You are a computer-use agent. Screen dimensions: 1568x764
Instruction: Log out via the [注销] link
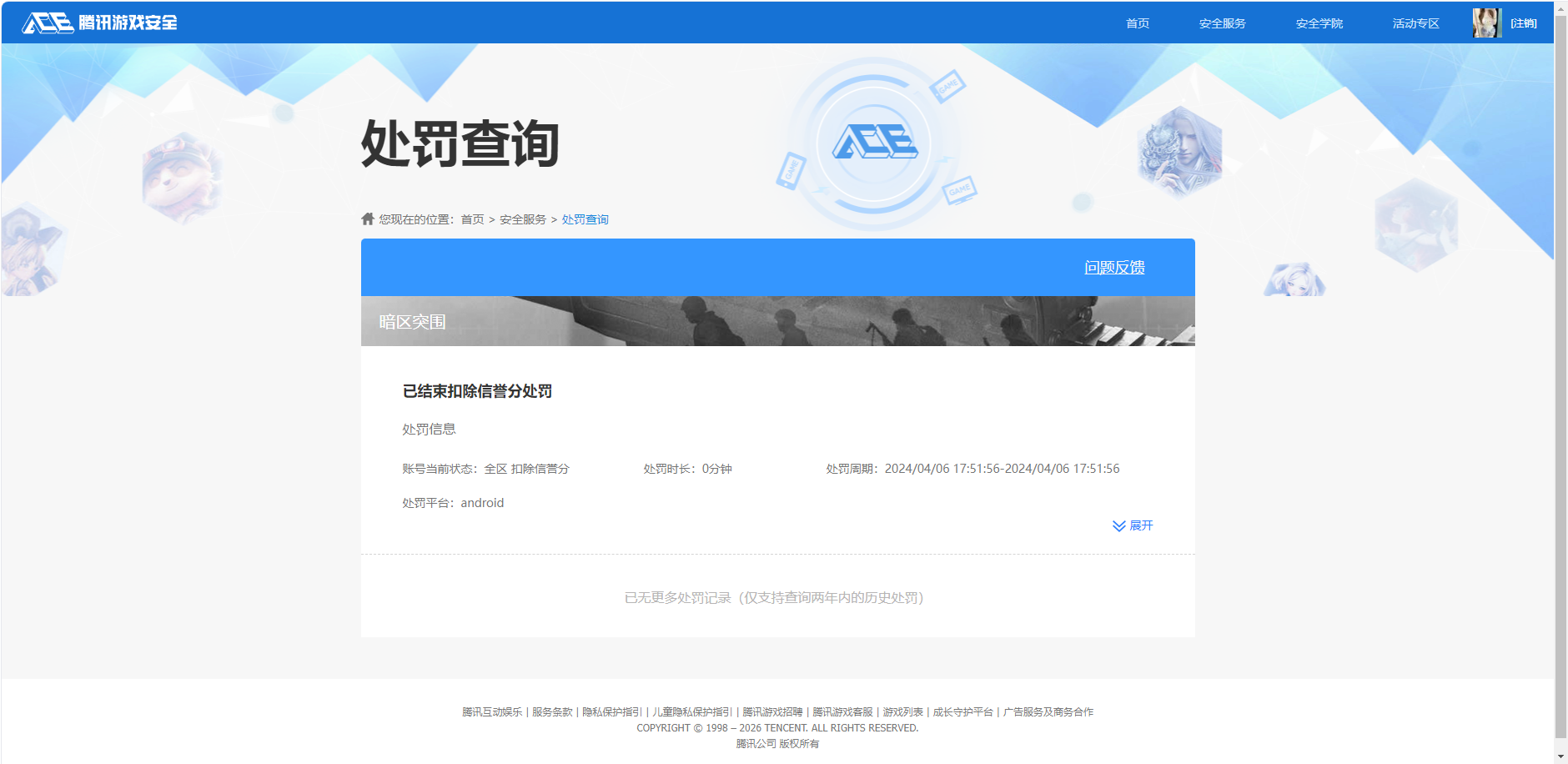[x=1524, y=23]
